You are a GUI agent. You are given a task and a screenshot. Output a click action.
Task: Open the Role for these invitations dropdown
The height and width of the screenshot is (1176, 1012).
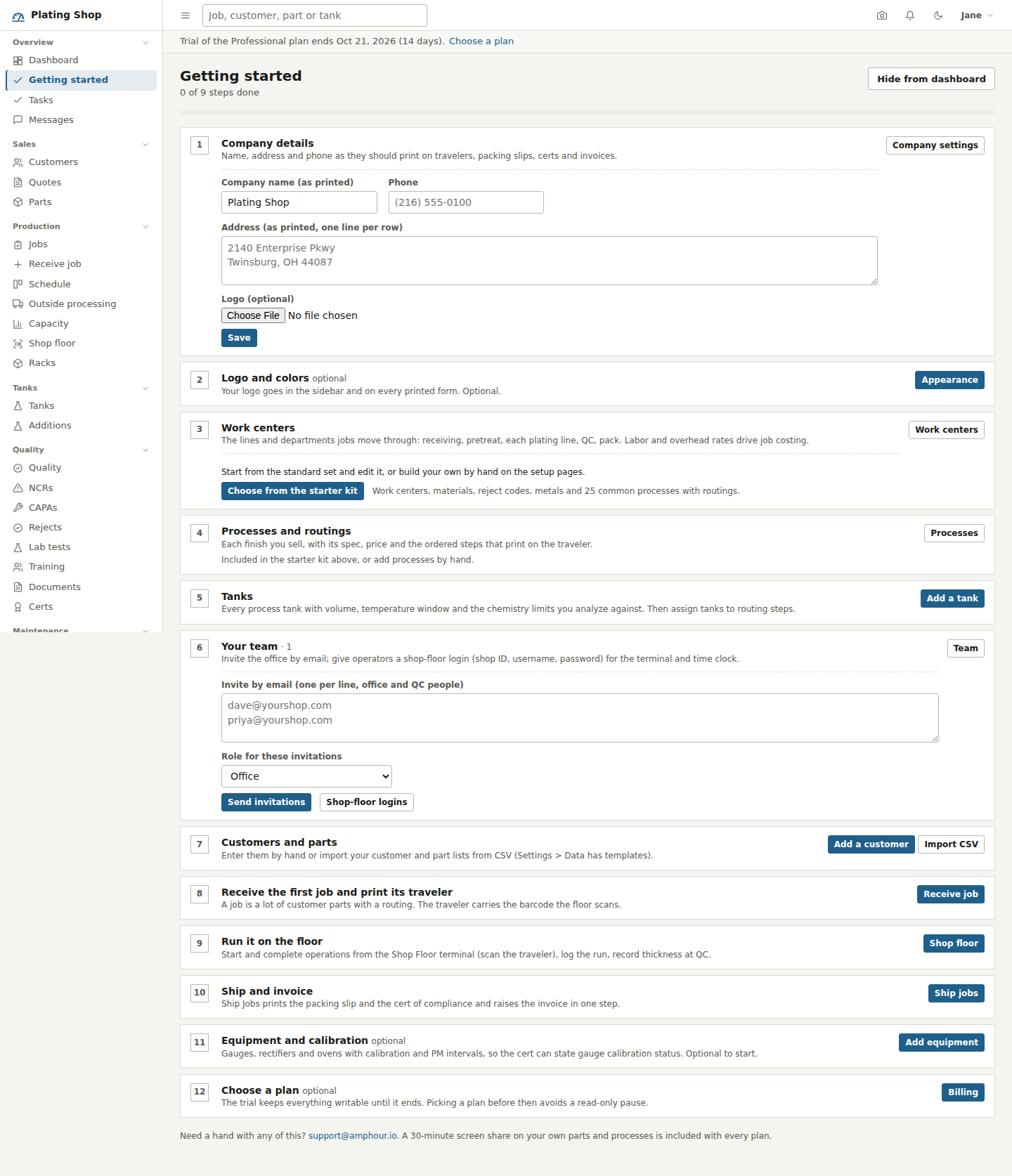coord(306,776)
